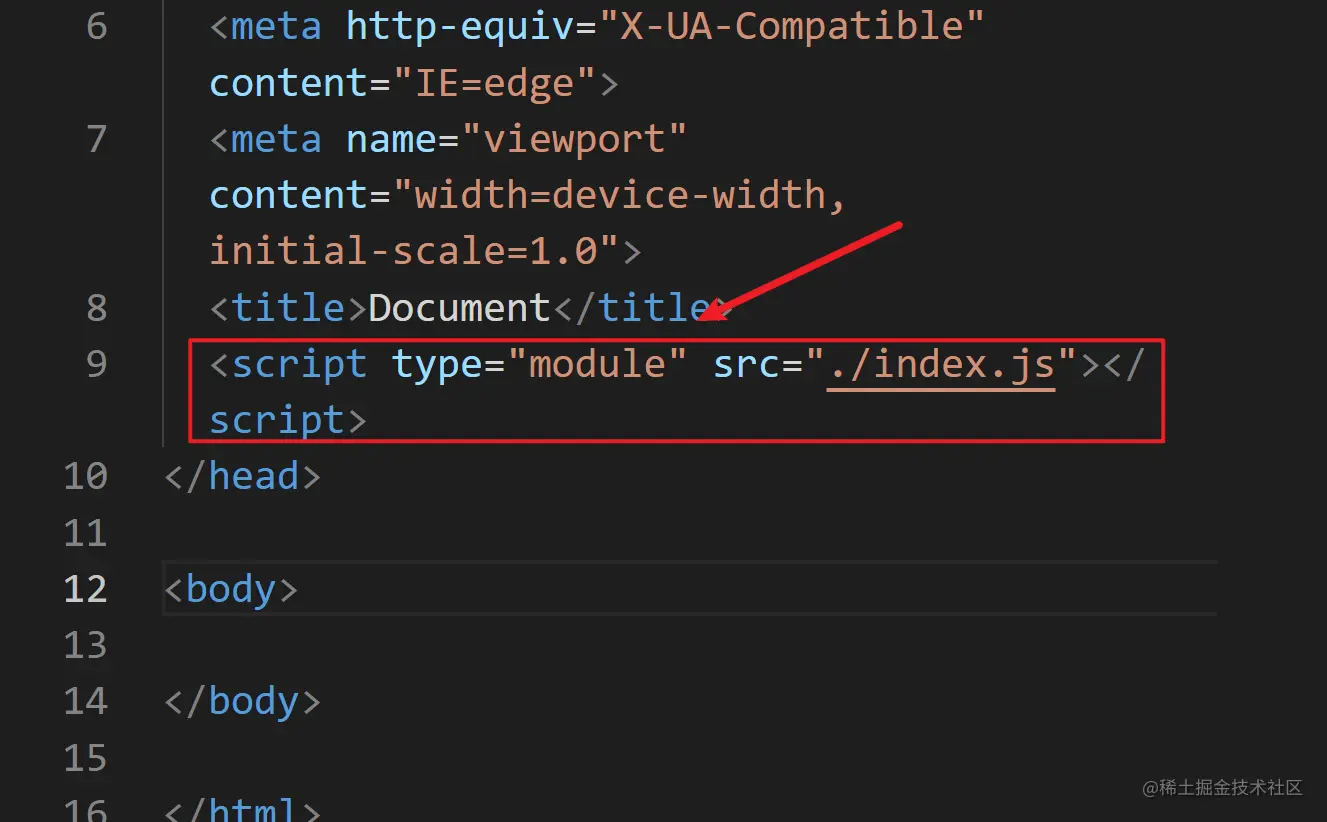Place cursor on empty line 15

690,757
